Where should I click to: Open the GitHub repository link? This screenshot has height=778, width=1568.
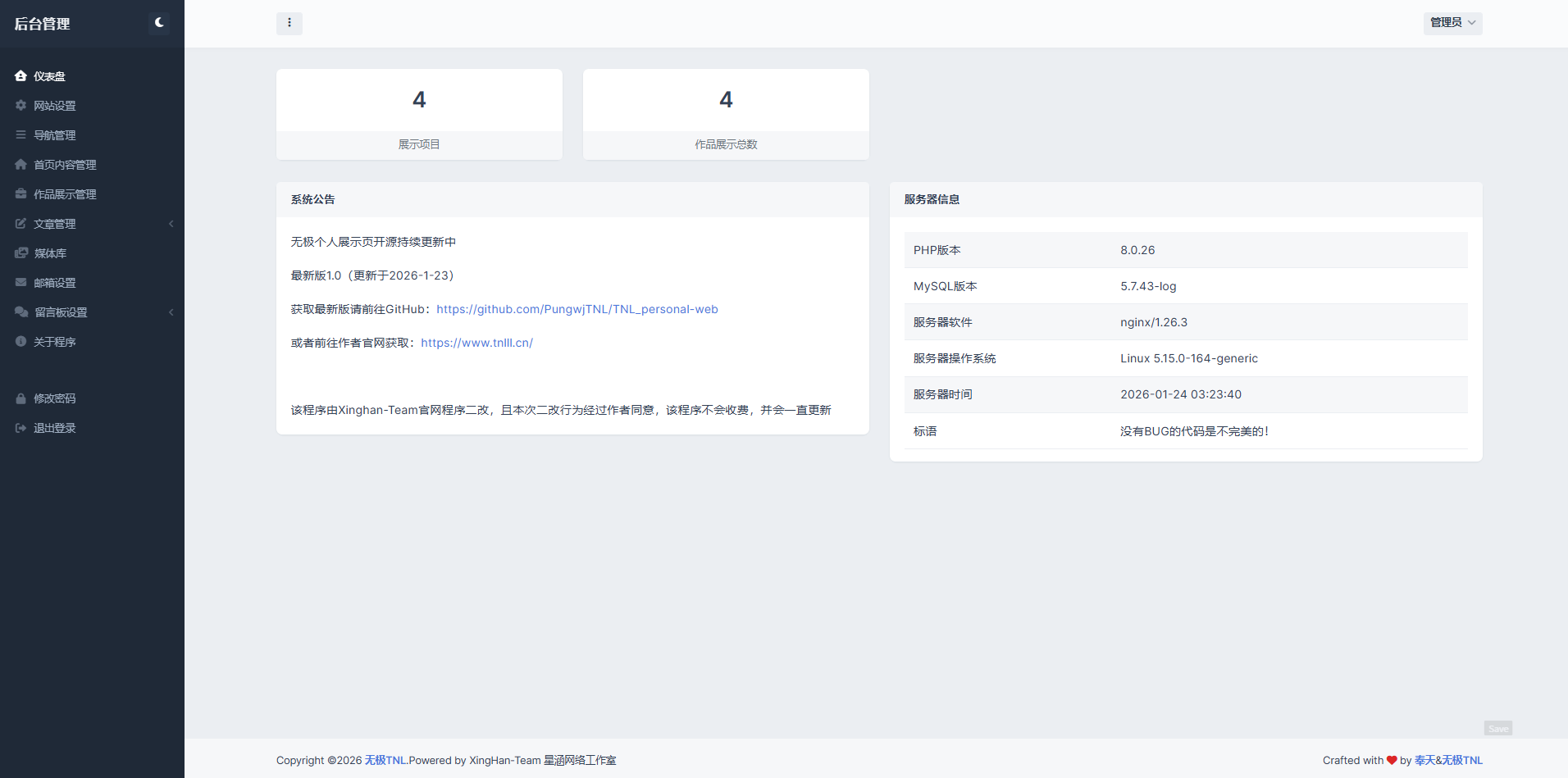coord(577,309)
